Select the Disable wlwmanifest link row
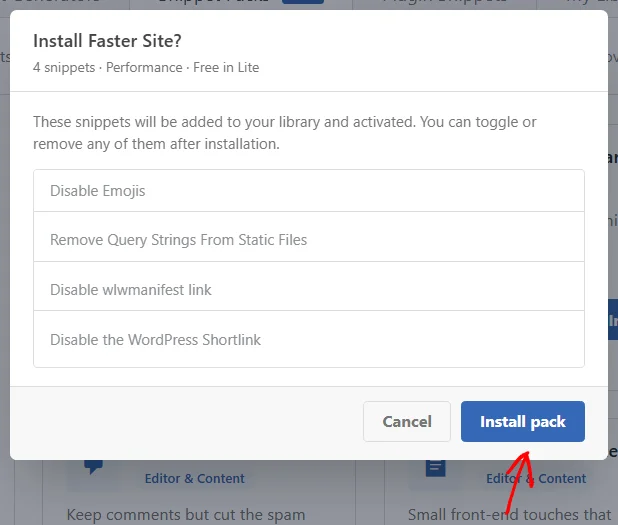This screenshot has width=618, height=525. click(x=309, y=286)
